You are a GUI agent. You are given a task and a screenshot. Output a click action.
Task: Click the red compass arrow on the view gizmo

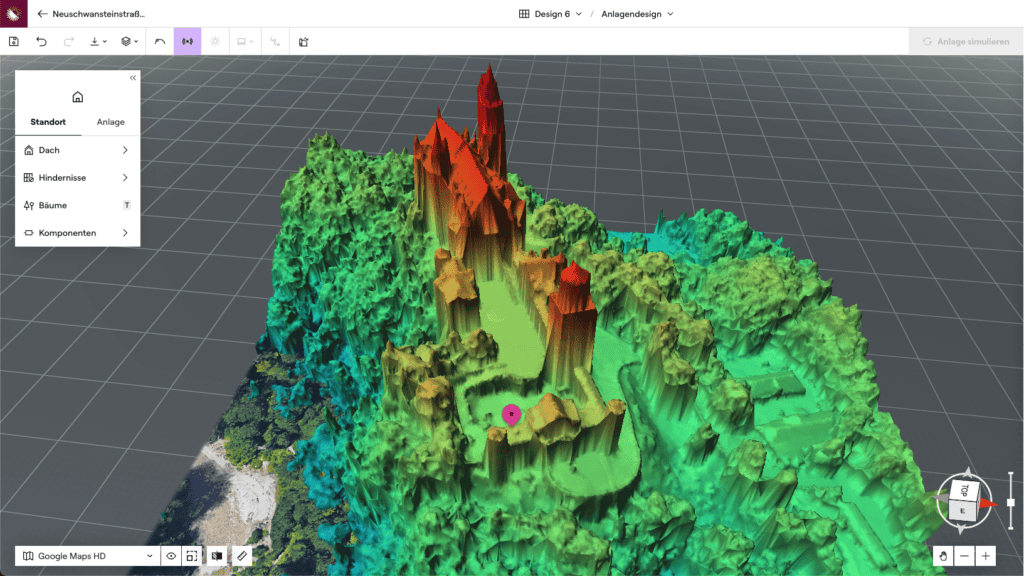click(x=987, y=503)
